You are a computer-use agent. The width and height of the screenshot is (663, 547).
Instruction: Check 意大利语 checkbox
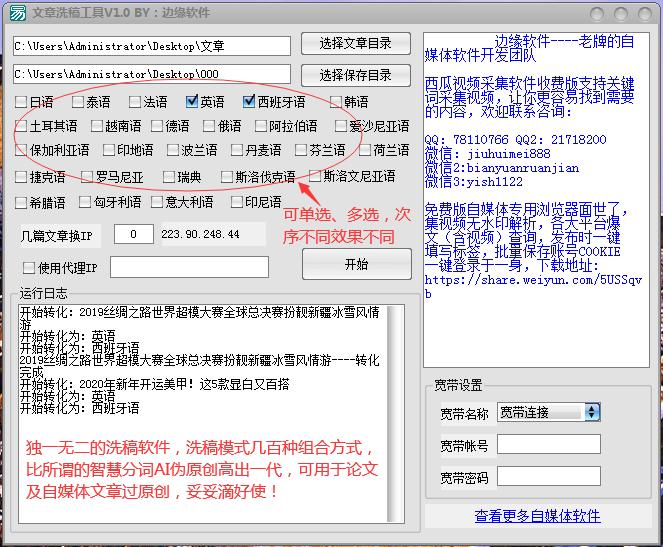point(157,202)
